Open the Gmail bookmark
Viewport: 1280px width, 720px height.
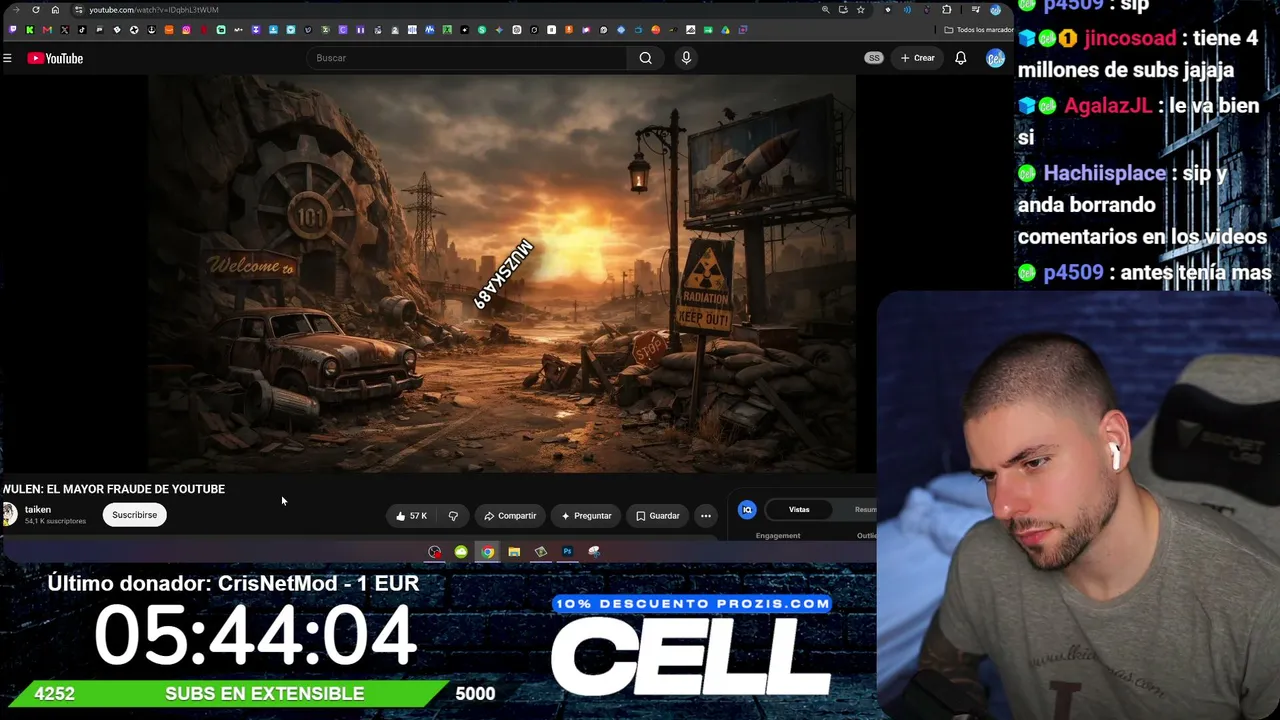tap(47, 30)
